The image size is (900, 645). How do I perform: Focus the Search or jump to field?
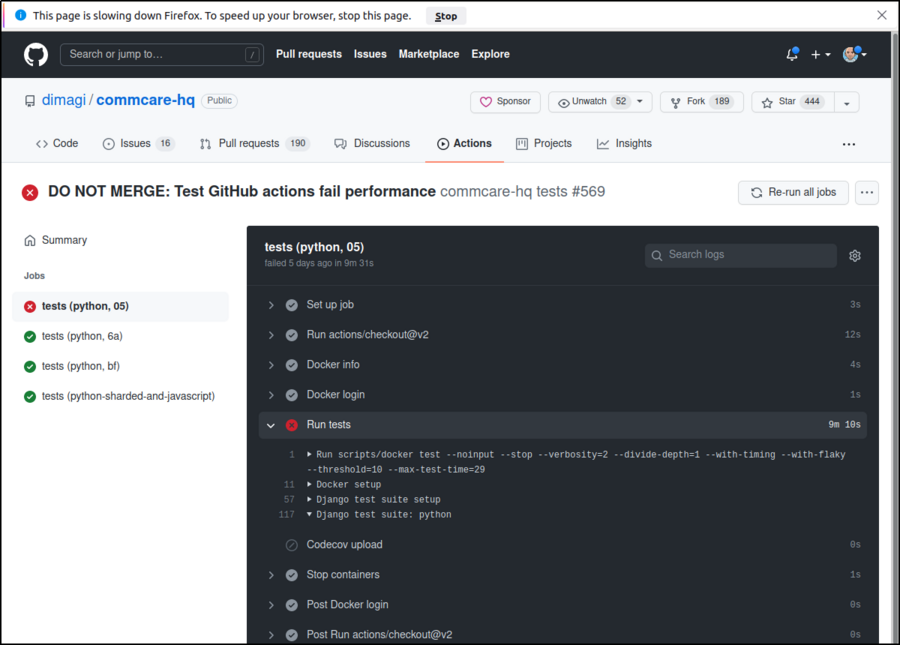[162, 55]
